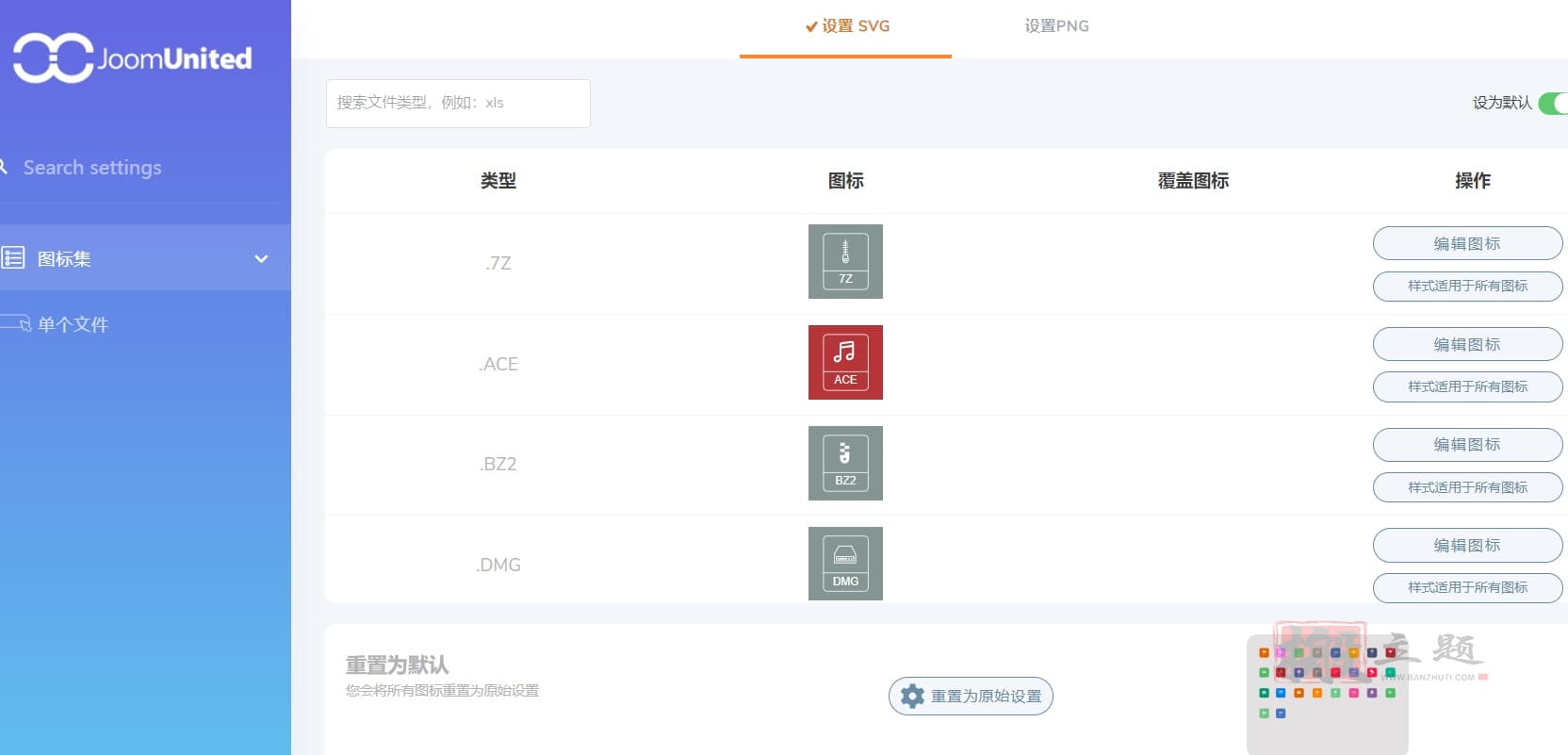The width and height of the screenshot is (1568, 755).
Task: Click the .ACE type label
Action: click(498, 364)
